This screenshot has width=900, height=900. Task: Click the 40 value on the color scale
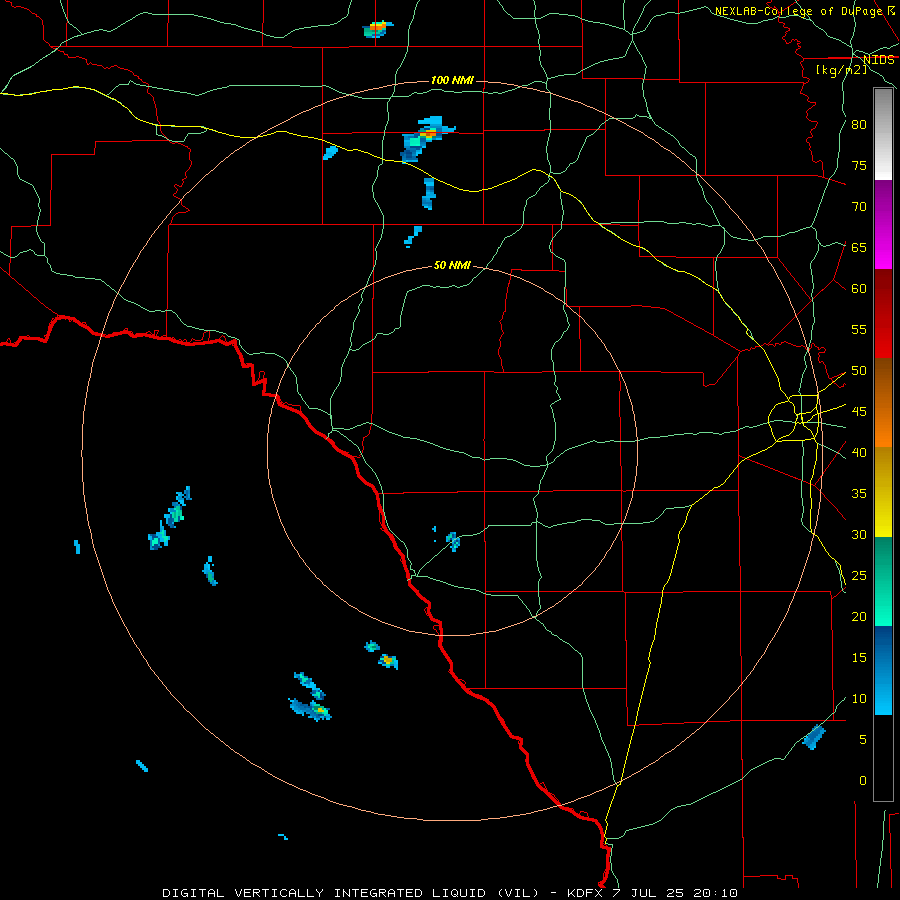tap(859, 453)
